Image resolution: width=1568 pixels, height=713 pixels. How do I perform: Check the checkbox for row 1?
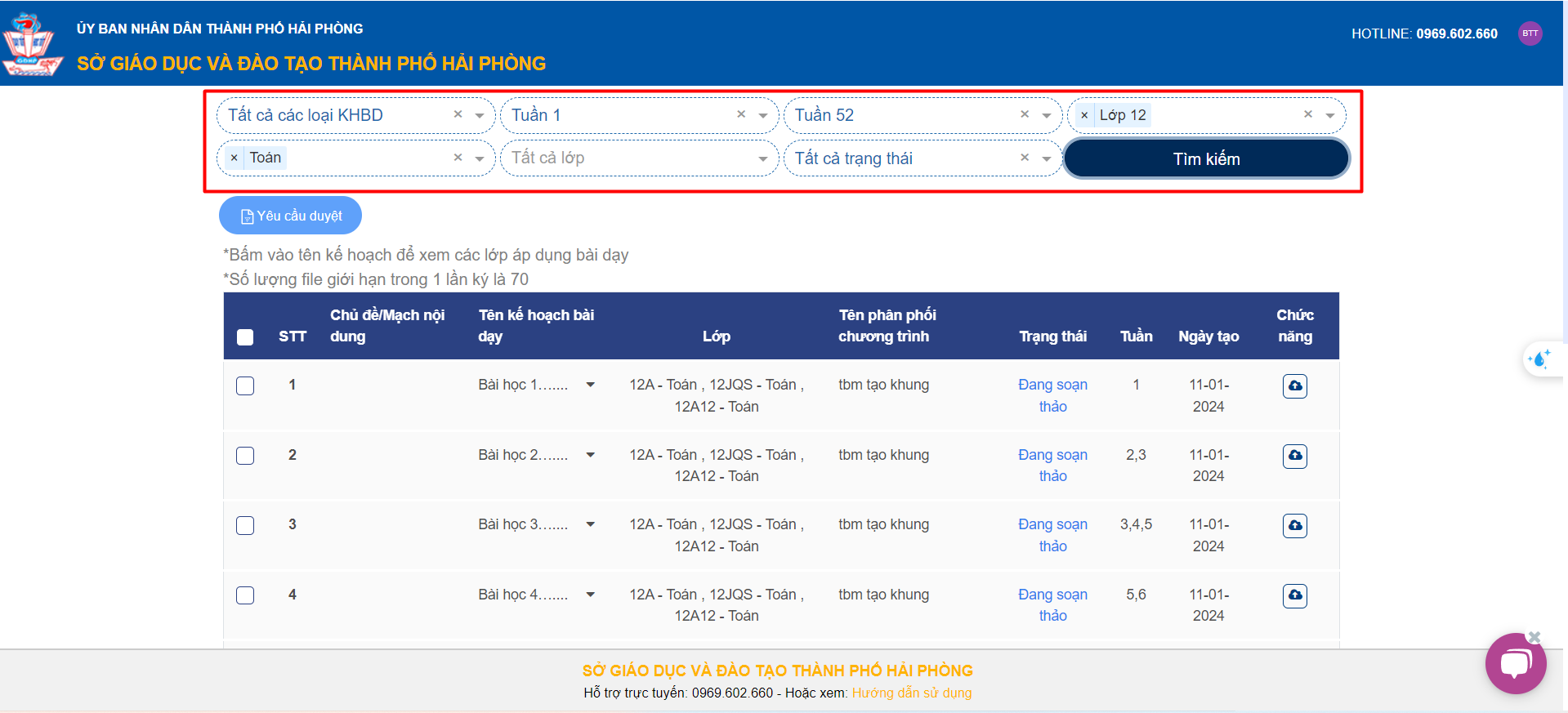(x=245, y=385)
